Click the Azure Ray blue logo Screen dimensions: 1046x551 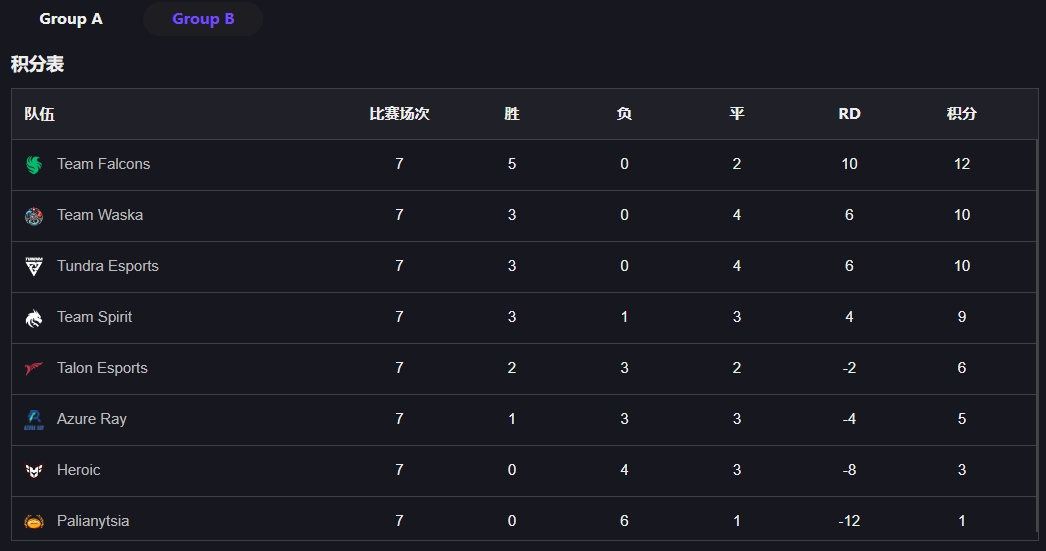point(34,420)
